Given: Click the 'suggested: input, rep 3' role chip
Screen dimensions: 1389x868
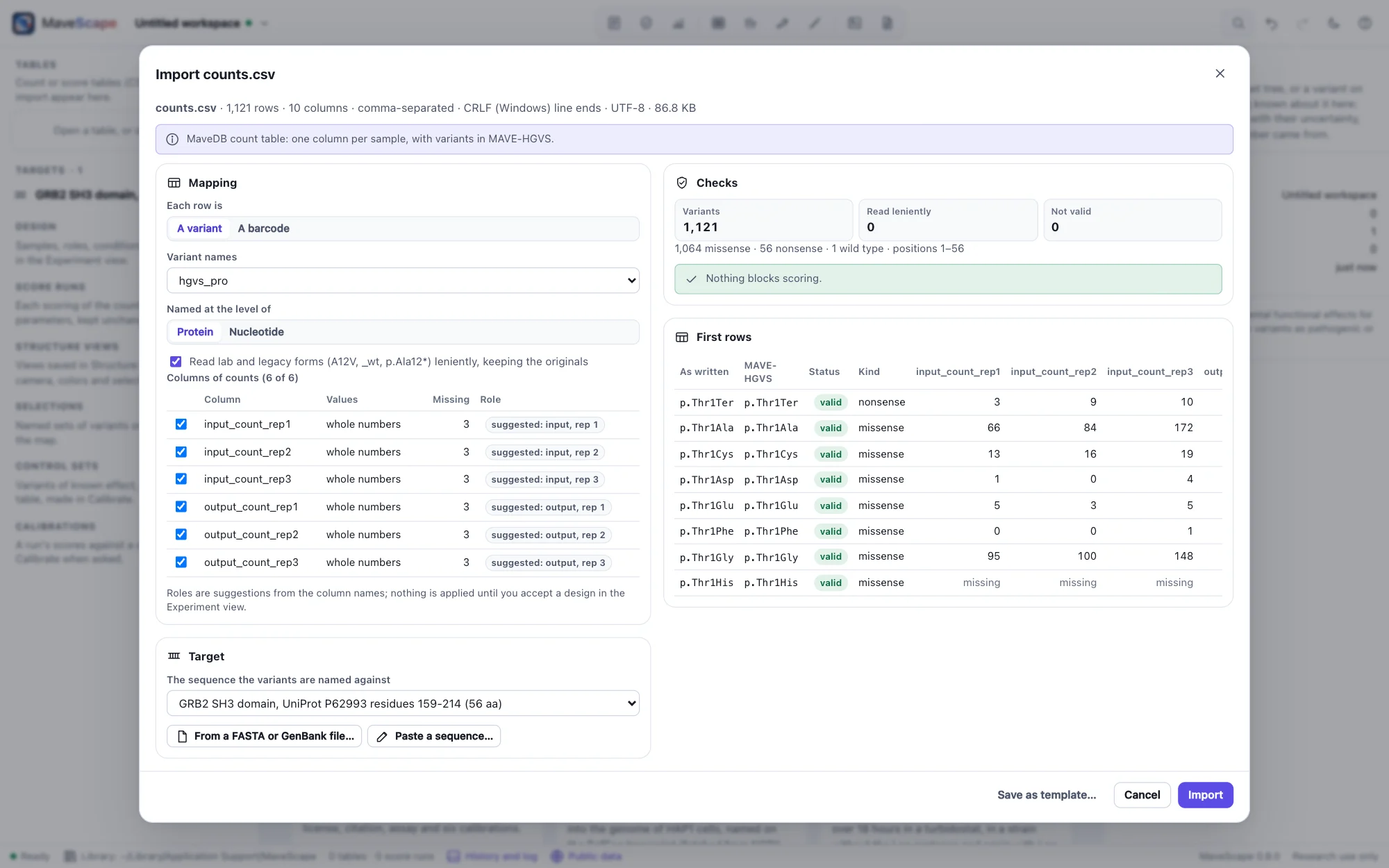Looking at the screenshot, I should [x=544, y=479].
